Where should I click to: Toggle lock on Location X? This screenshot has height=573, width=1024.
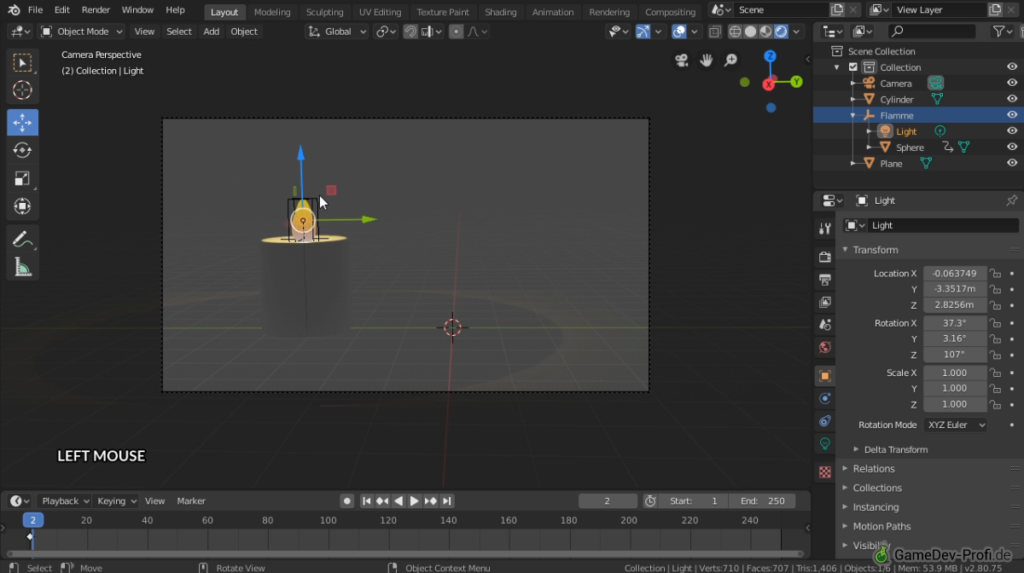995,273
